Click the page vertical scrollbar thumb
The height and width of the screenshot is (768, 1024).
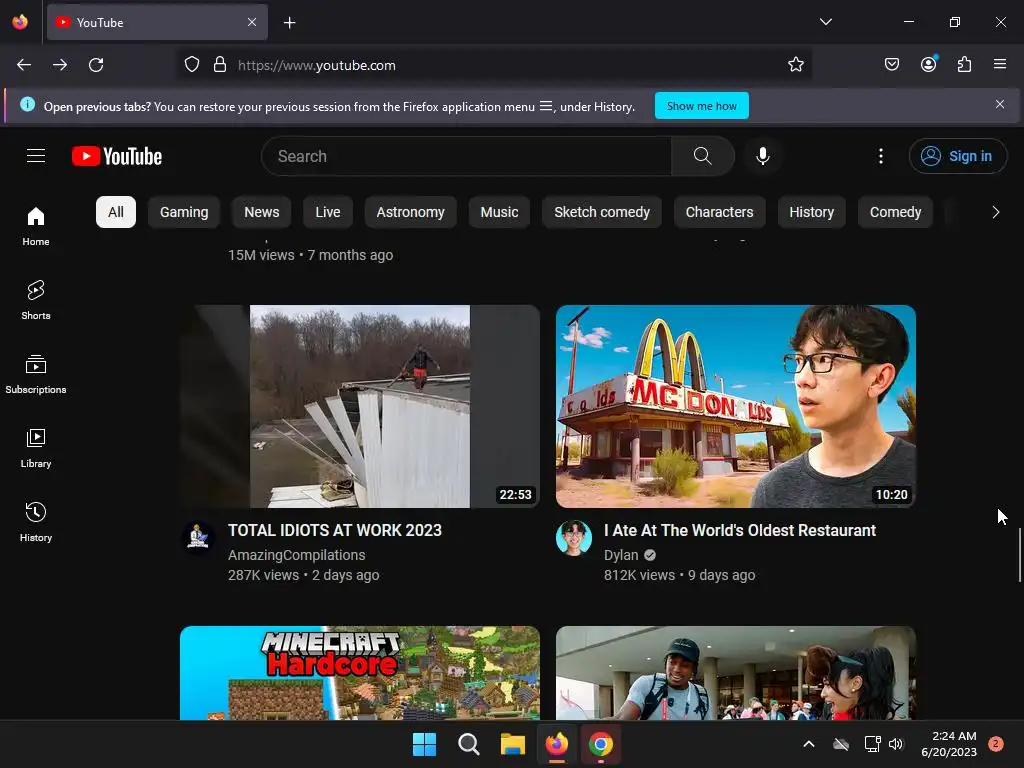pyautogui.click(x=1019, y=555)
